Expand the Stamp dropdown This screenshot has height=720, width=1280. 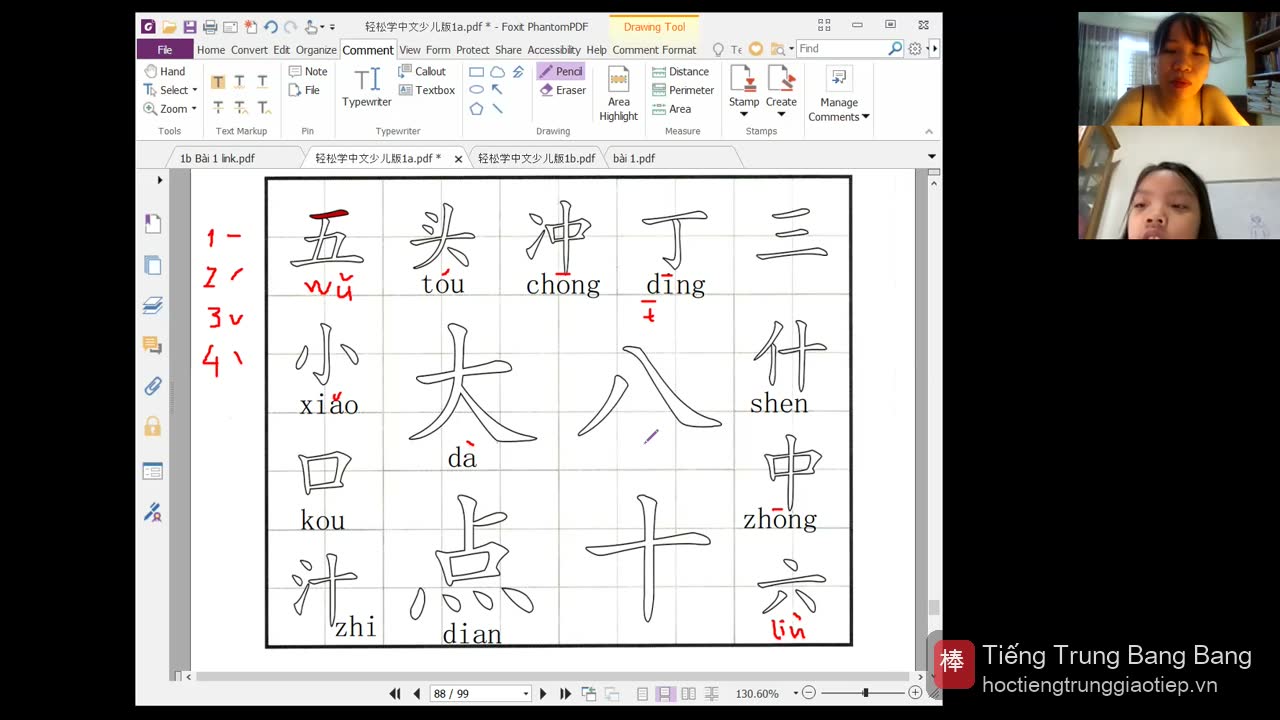click(744, 114)
